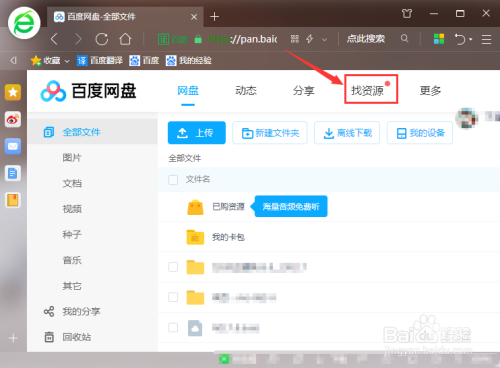
Task: Select 全部文件 in the left panel
Action: (92, 132)
